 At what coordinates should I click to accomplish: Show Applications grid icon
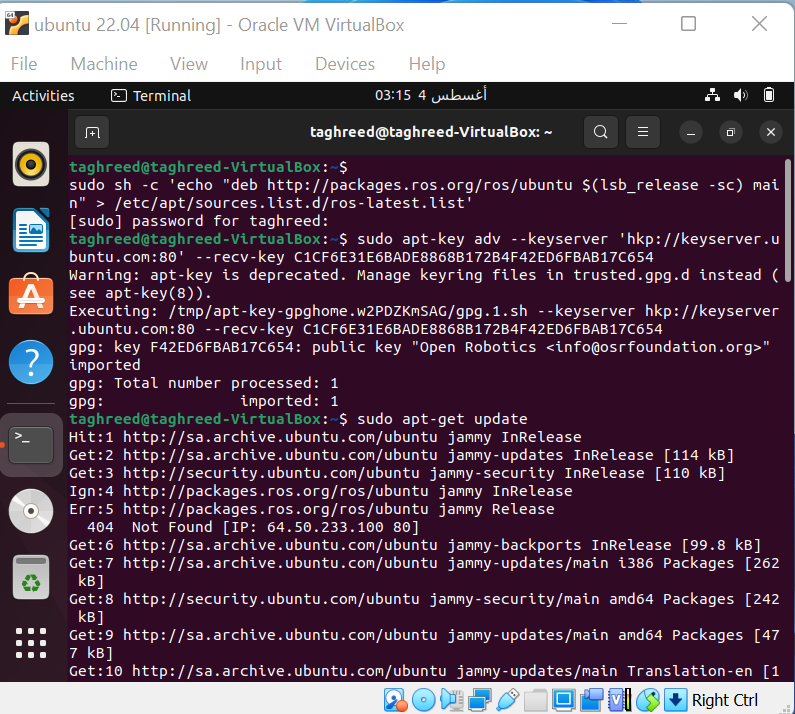31,643
